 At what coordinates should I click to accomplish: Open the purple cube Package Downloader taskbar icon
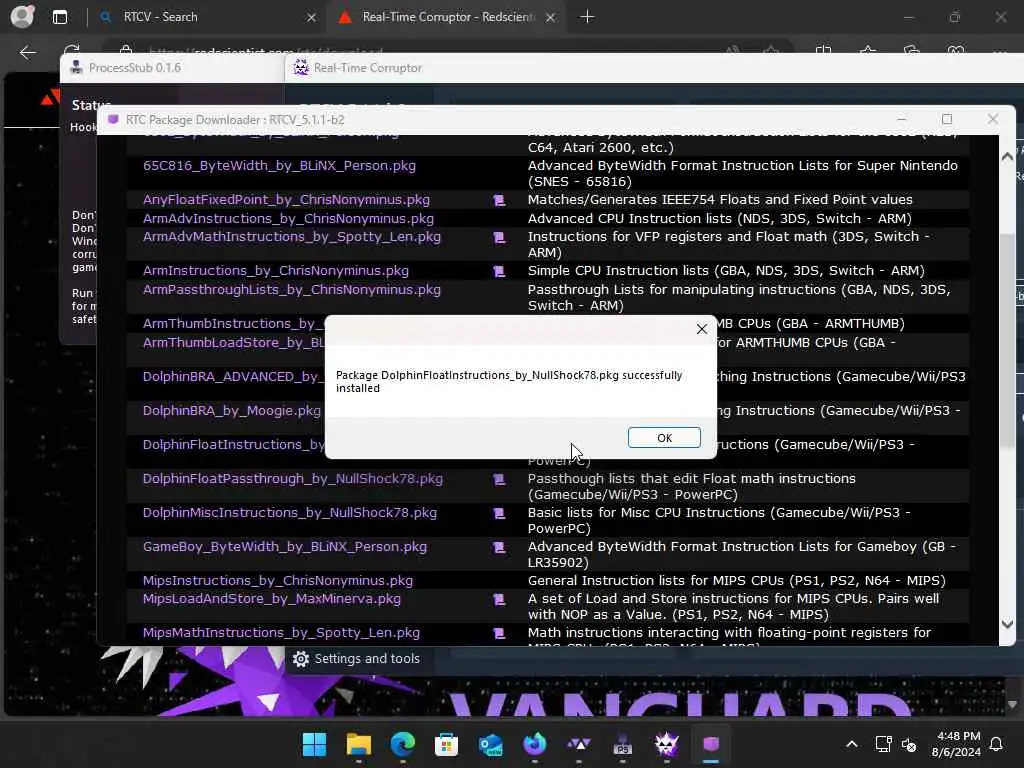tap(711, 744)
